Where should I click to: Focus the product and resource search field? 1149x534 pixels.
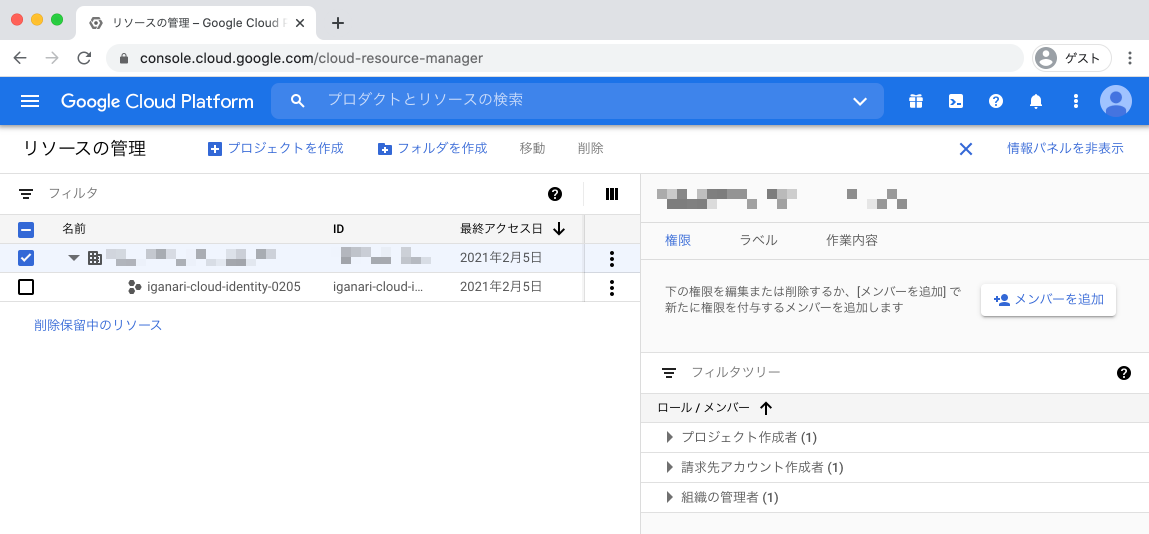click(x=579, y=100)
